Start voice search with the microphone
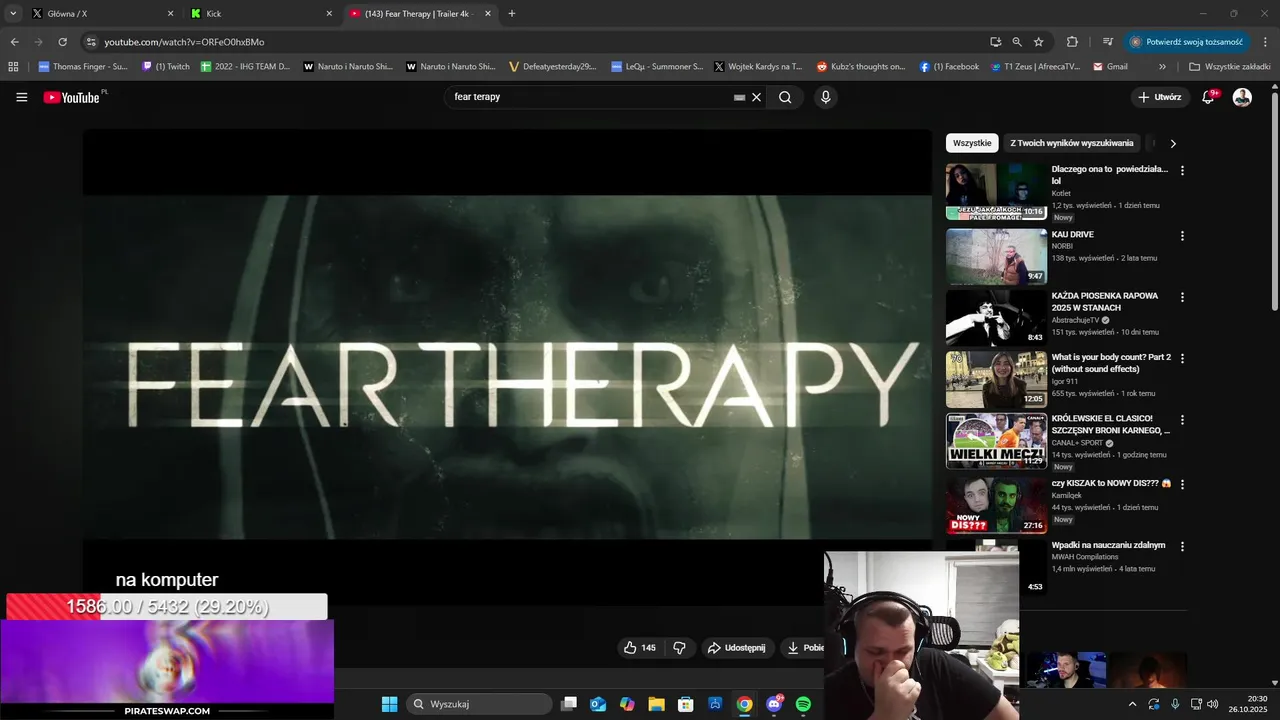 click(x=825, y=97)
